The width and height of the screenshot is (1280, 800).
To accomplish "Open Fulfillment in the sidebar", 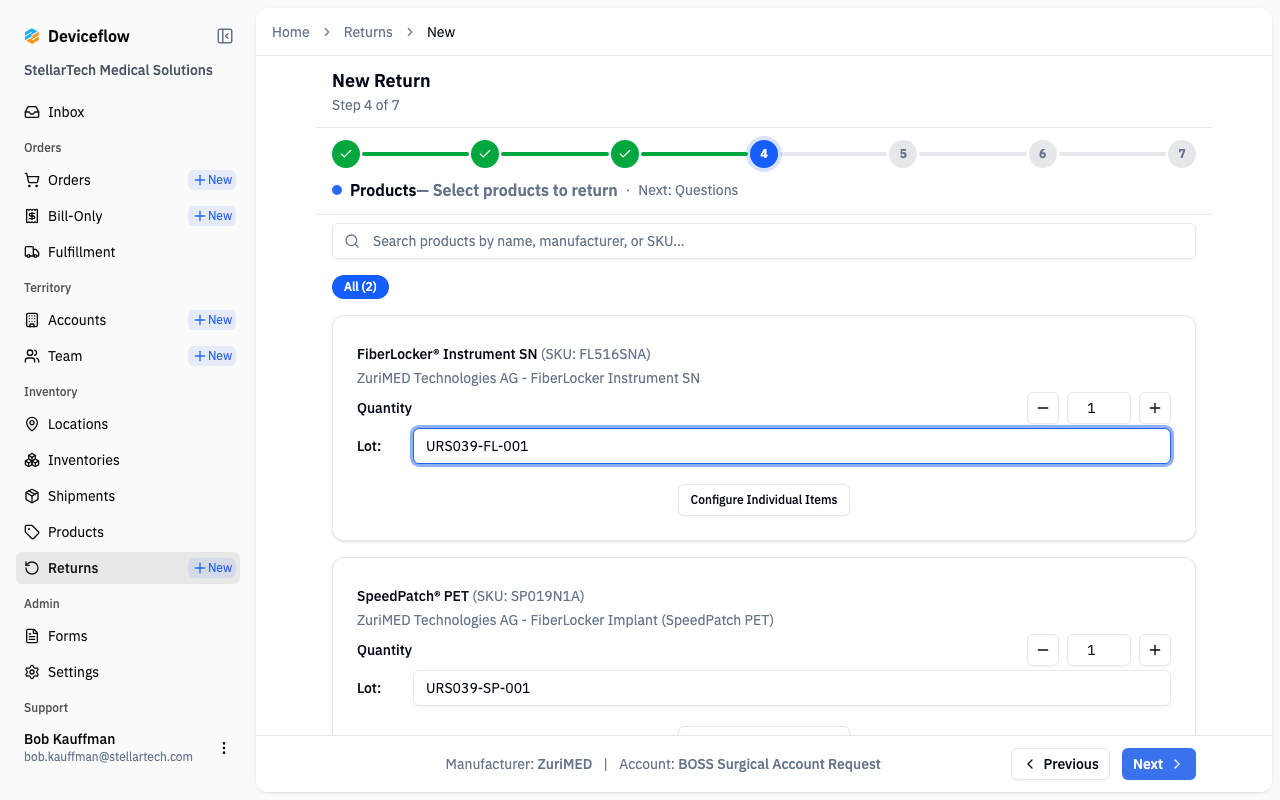I will pos(128,252).
